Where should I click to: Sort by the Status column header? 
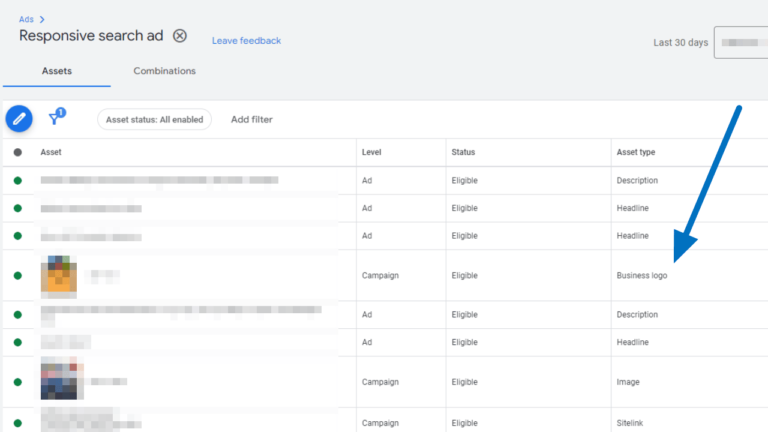click(463, 152)
